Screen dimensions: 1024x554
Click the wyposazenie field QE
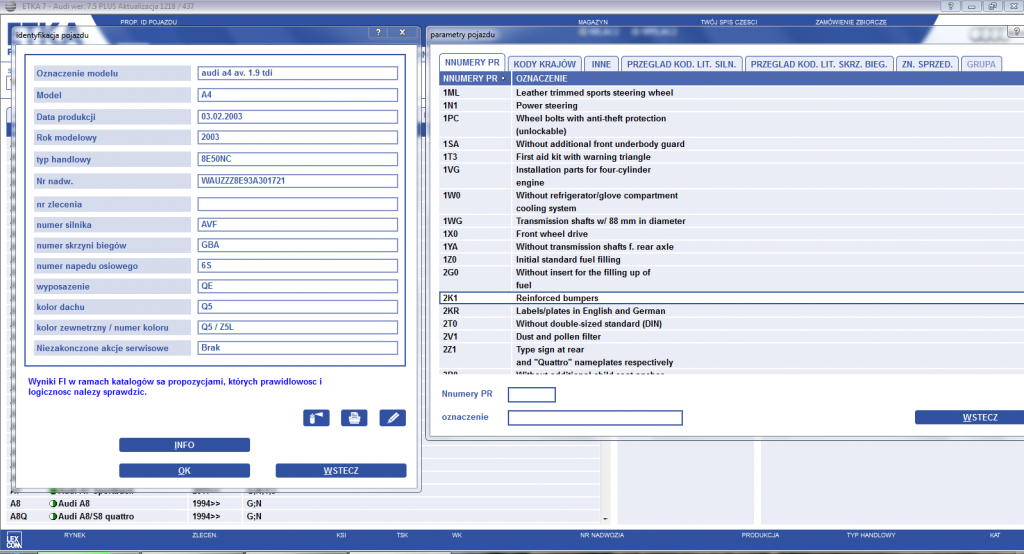297,286
